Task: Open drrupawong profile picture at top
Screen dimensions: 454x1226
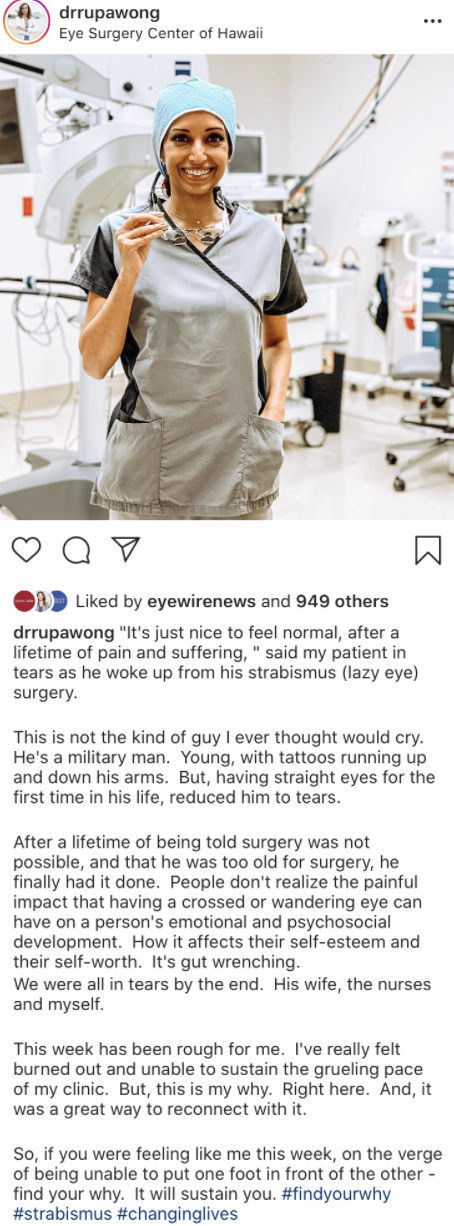Action: pyautogui.click(x=27, y=23)
